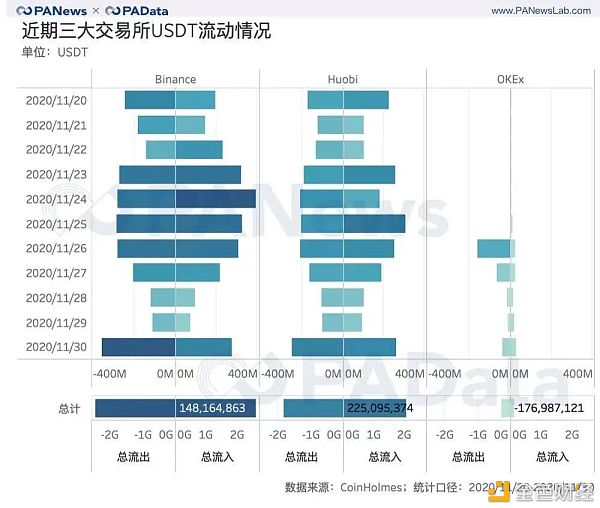Click Binance inflow bar for 2020/11/24
This screenshot has height=508, width=600.
[x=216, y=199]
